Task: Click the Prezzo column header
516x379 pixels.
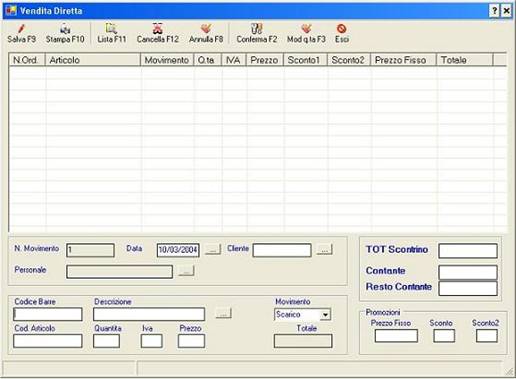Action: pos(265,60)
